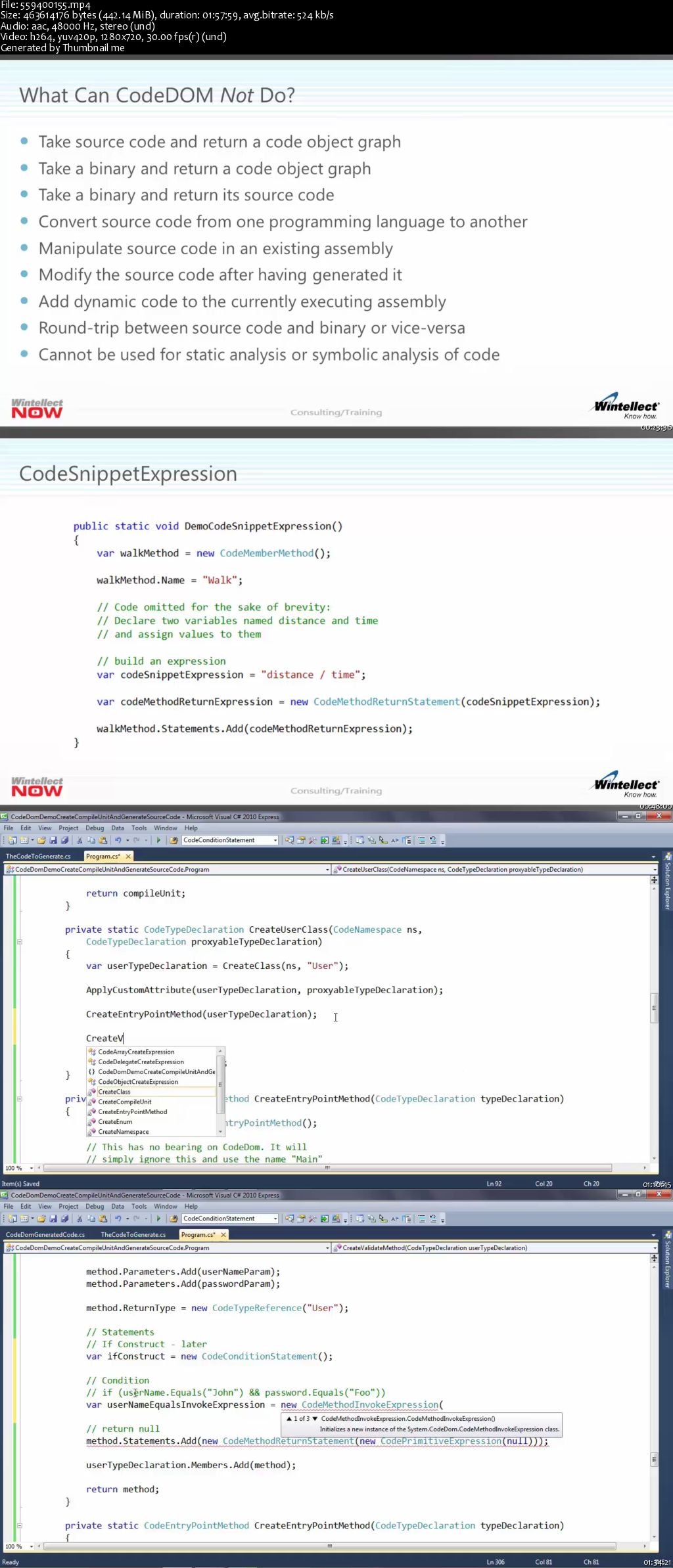Viewport: 673px width, 1568px height.
Task: Click Start Debugging arrow in CreateValidateMethod window
Action: (x=158, y=1219)
